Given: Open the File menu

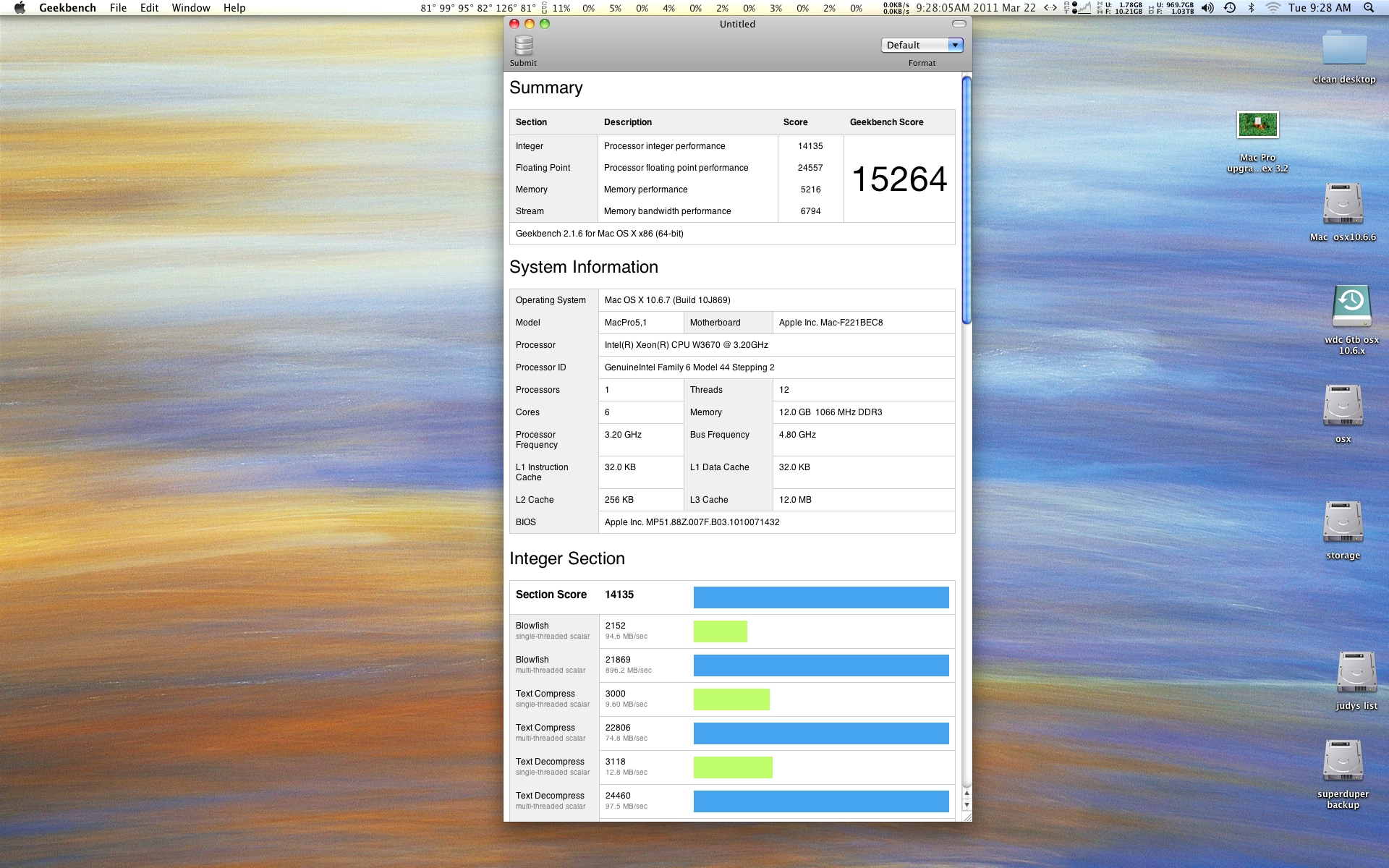Looking at the screenshot, I should coord(118,8).
